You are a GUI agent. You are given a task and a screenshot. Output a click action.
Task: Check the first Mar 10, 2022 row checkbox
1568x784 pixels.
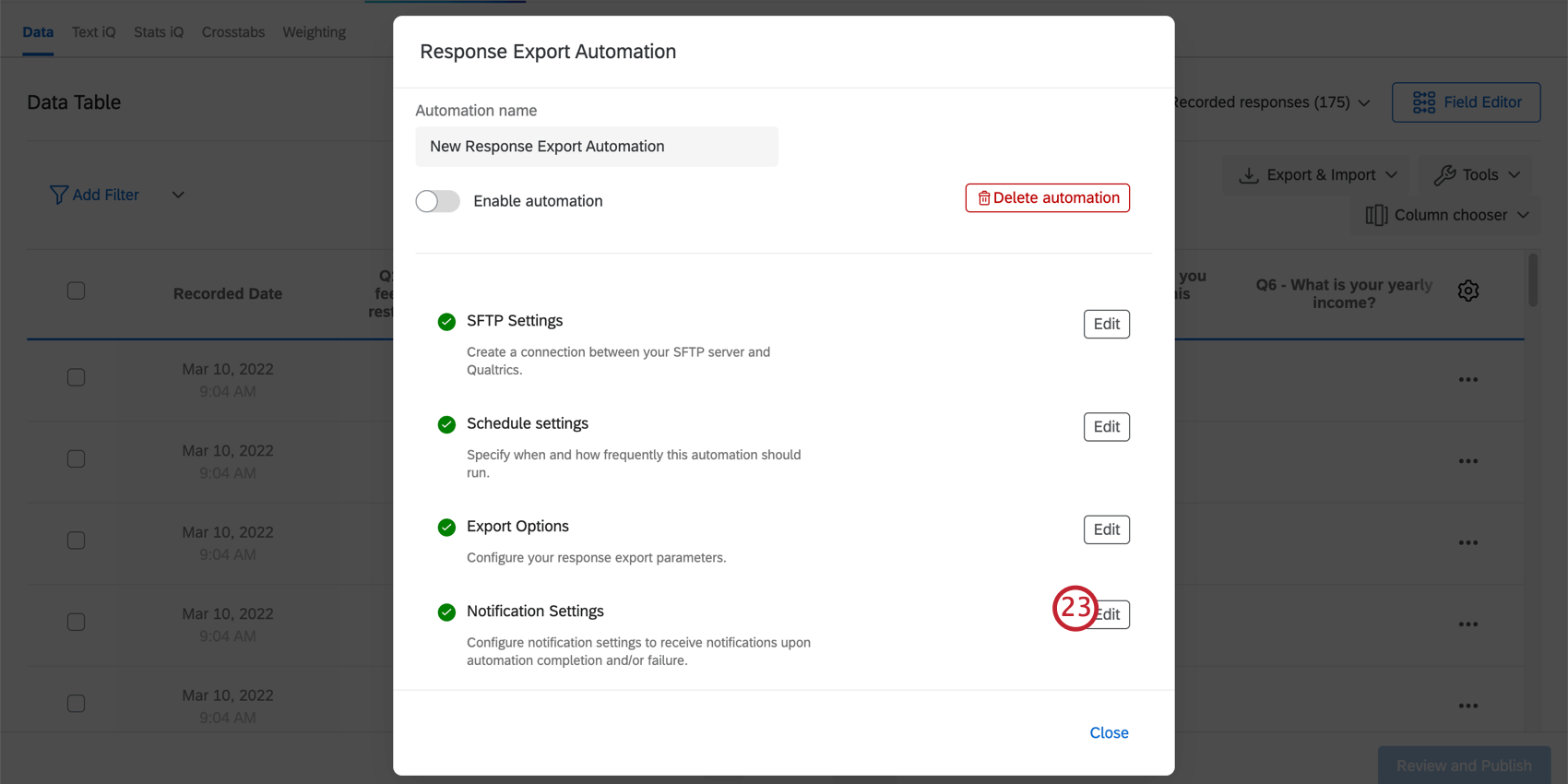[77, 377]
